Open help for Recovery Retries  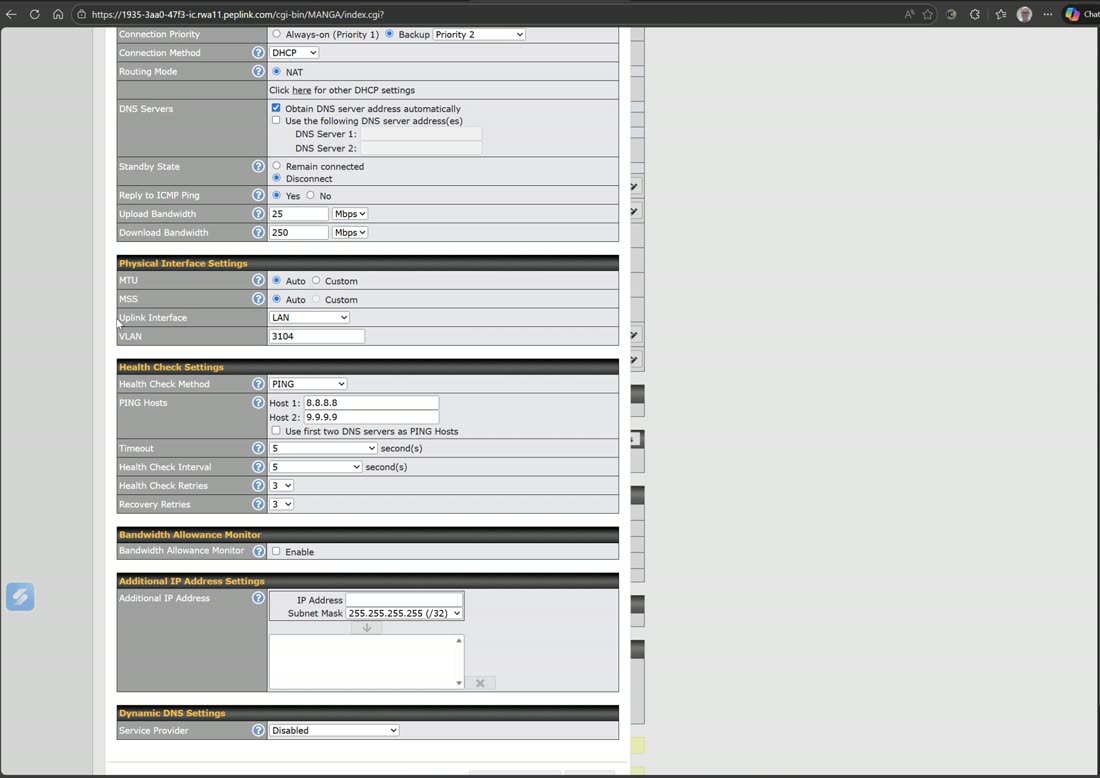coord(258,504)
